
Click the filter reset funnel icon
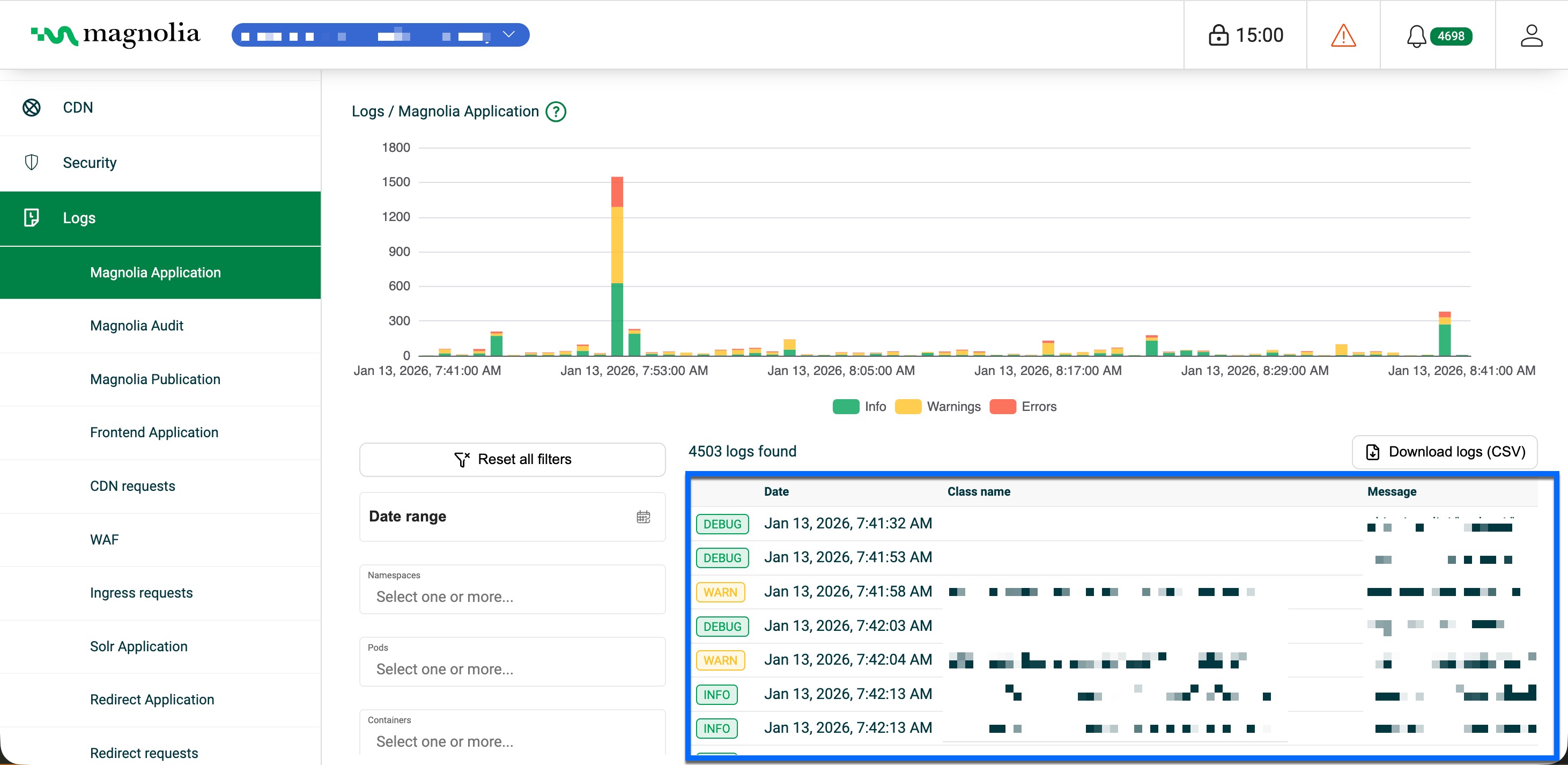pyautogui.click(x=462, y=459)
